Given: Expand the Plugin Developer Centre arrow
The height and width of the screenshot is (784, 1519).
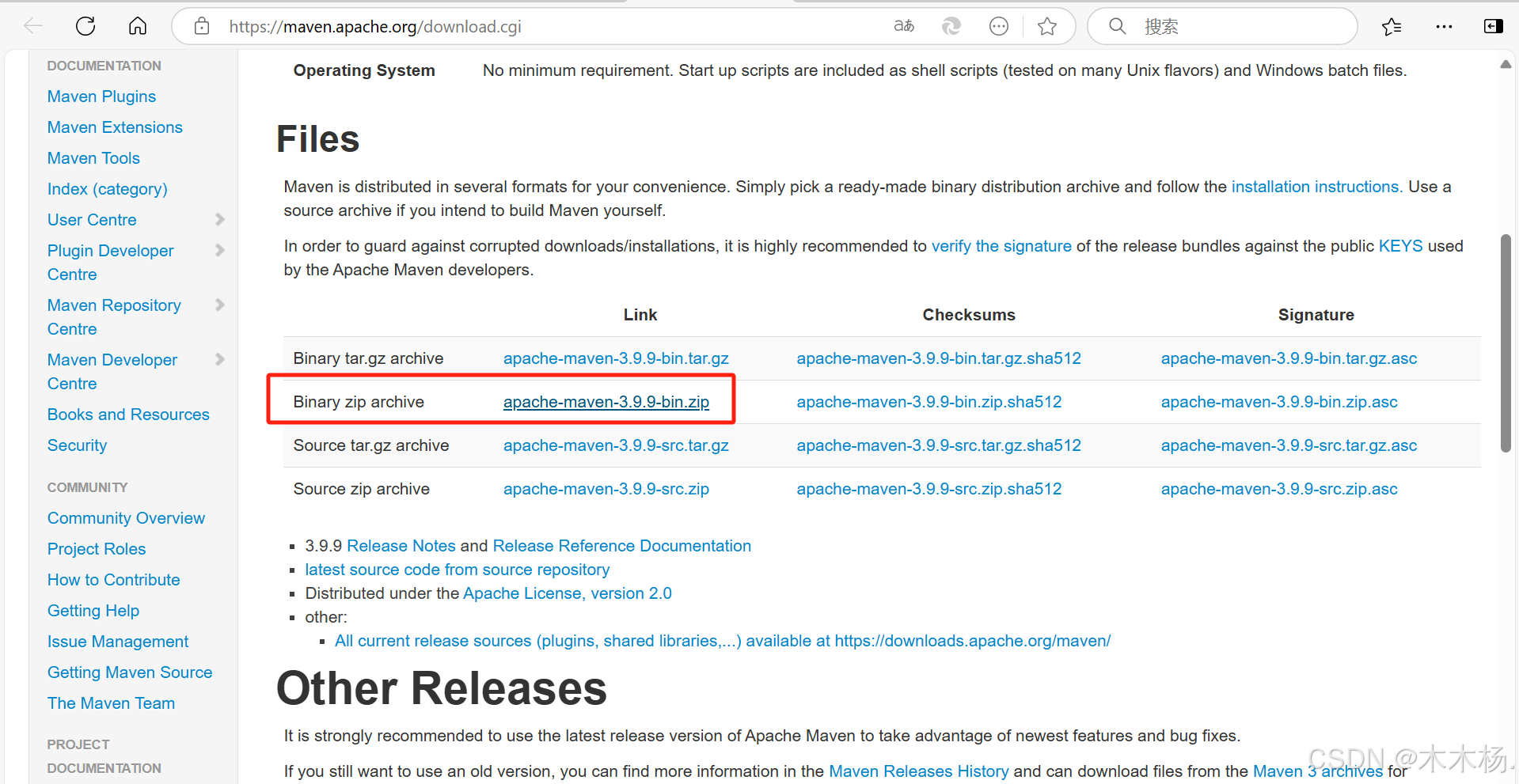Looking at the screenshot, I should point(220,250).
